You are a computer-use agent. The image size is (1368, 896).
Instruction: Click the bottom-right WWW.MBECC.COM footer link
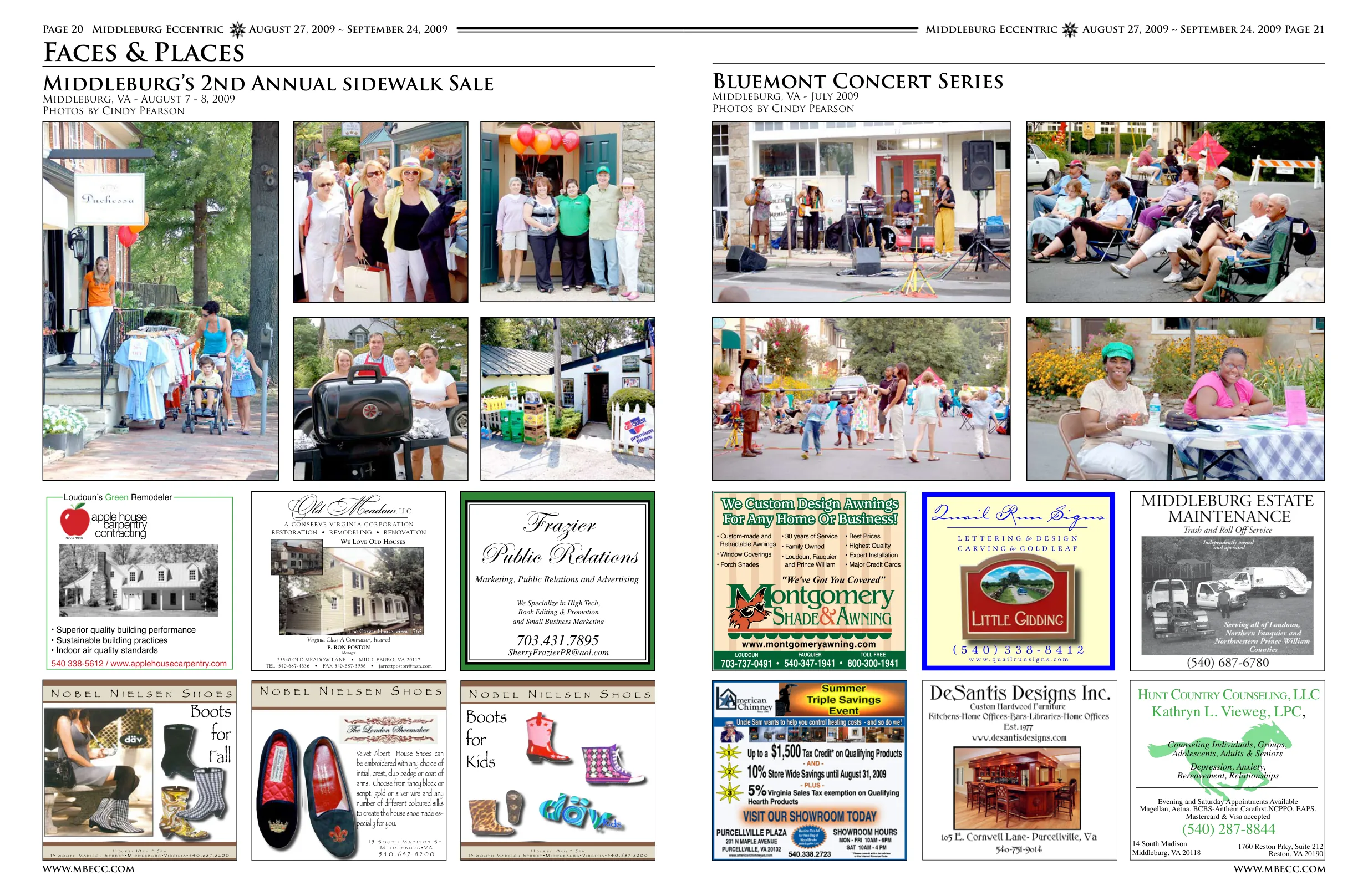pyautogui.click(x=1279, y=869)
